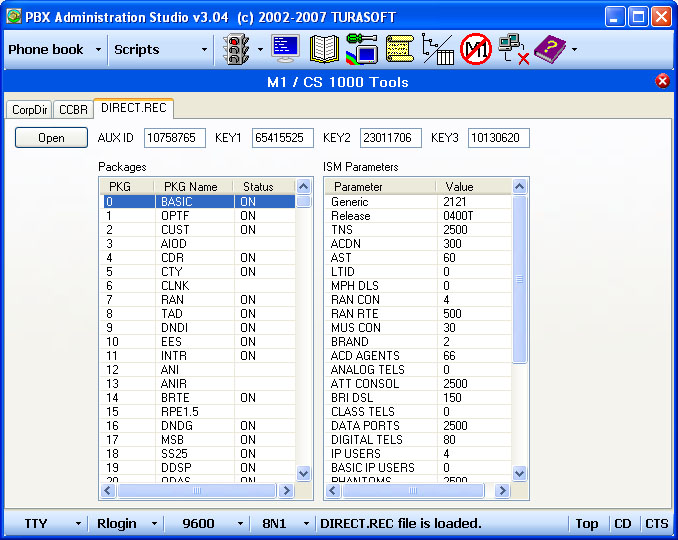Click the crossed-out M1 icon

coord(476,49)
